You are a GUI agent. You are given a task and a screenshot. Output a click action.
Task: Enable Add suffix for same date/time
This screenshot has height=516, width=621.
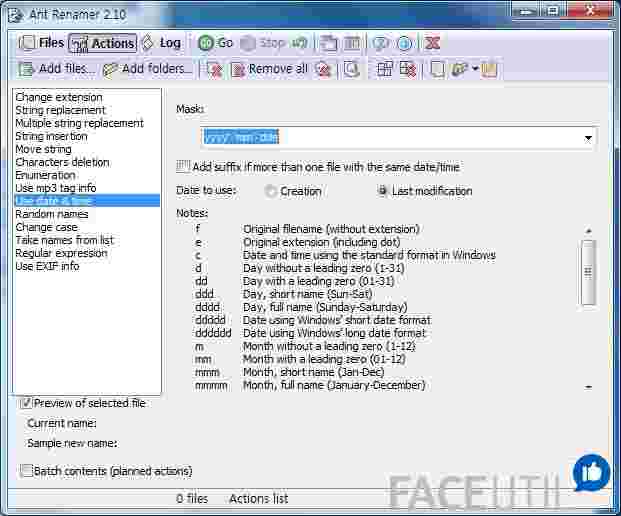[x=183, y=167]
